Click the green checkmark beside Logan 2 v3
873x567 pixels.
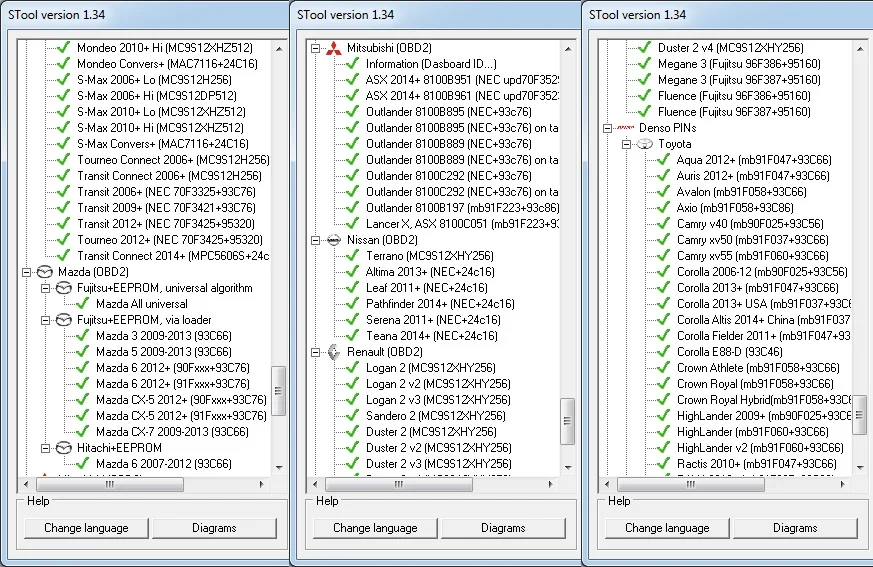coord(352,400)
